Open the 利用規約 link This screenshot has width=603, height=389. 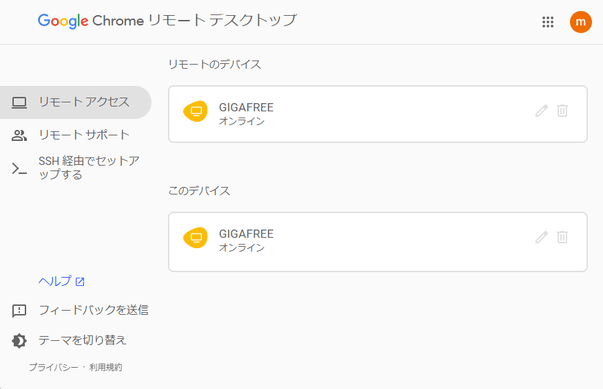click(106, 367)
